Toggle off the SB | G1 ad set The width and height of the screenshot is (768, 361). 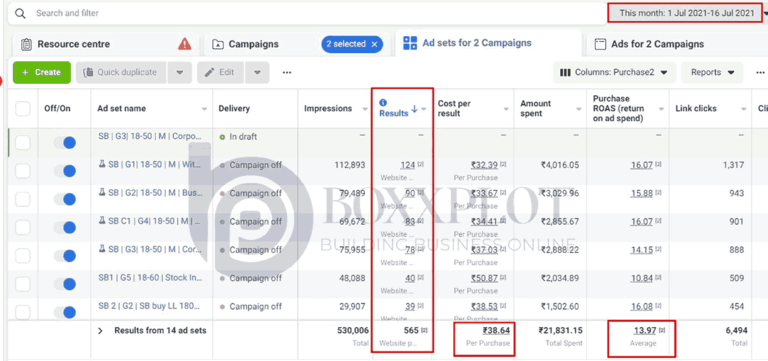[65, 171]
